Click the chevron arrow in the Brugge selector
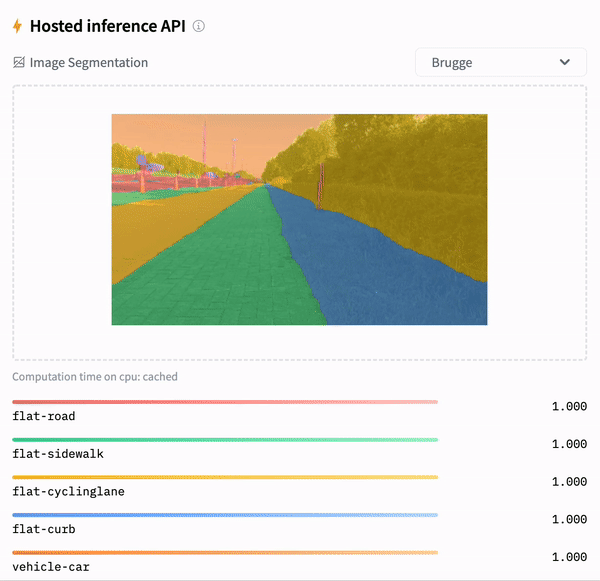The width and height of the screenshot is (600, 581). point(566,62)
